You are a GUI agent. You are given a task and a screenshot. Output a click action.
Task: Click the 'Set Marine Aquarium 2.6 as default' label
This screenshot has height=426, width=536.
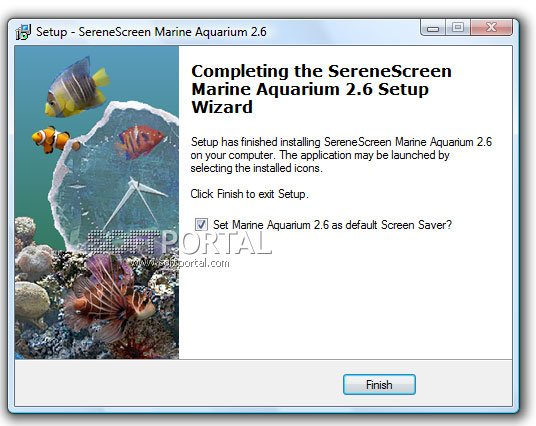tap(332, 225)
